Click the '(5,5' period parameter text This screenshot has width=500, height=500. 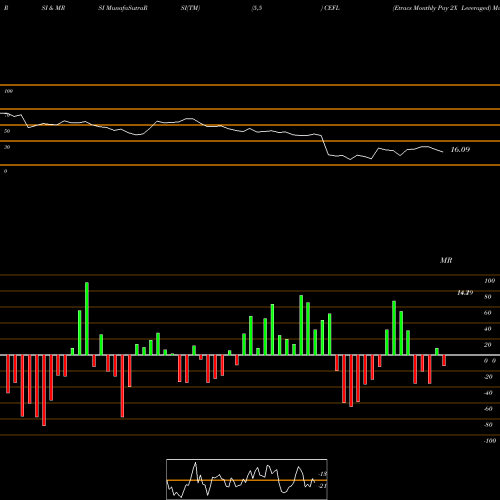pos(257,8)
